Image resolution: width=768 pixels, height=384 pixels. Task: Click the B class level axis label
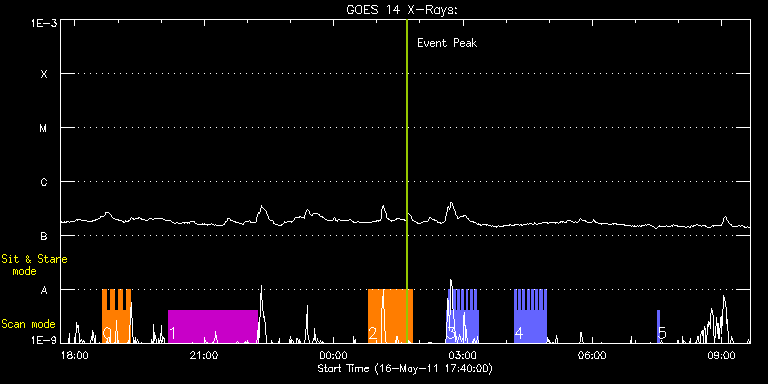(x=44, y=237)
